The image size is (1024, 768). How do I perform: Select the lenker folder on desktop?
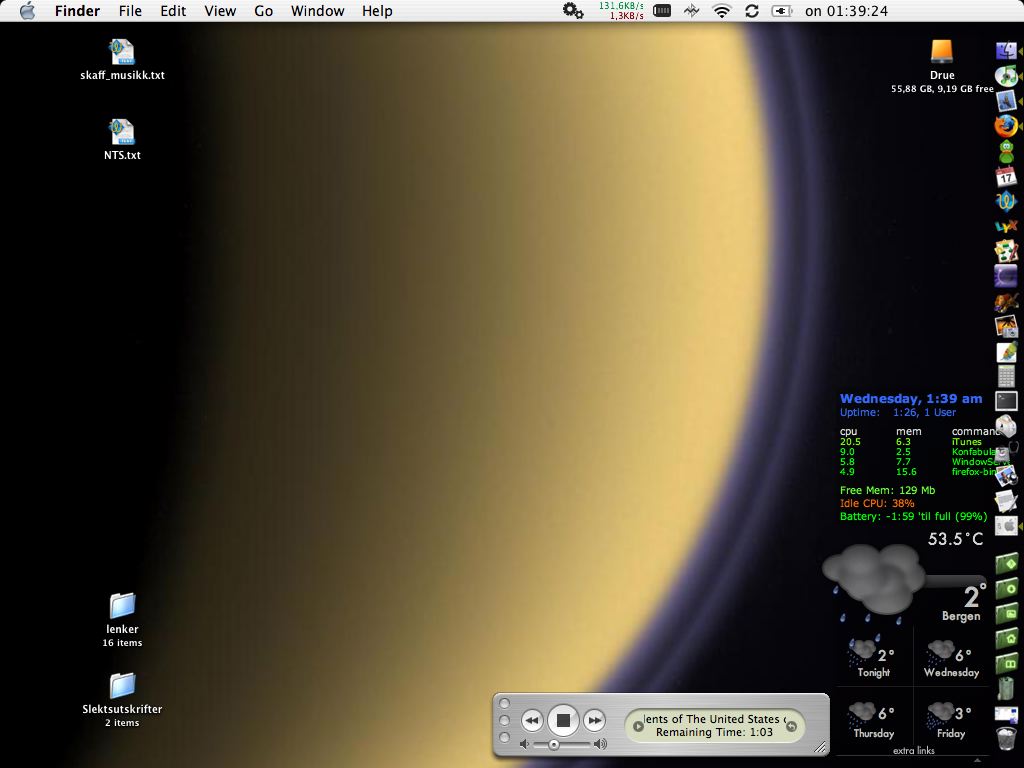(122, 606)
